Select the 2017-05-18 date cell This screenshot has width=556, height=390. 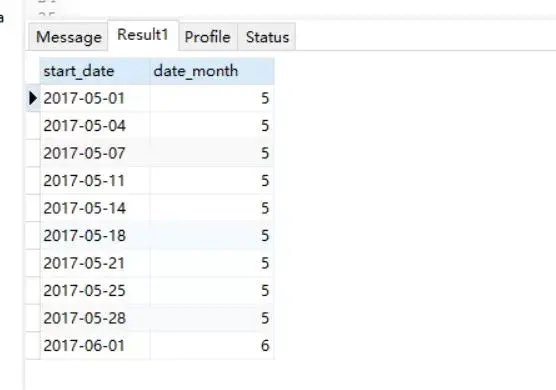coord(95,236)
